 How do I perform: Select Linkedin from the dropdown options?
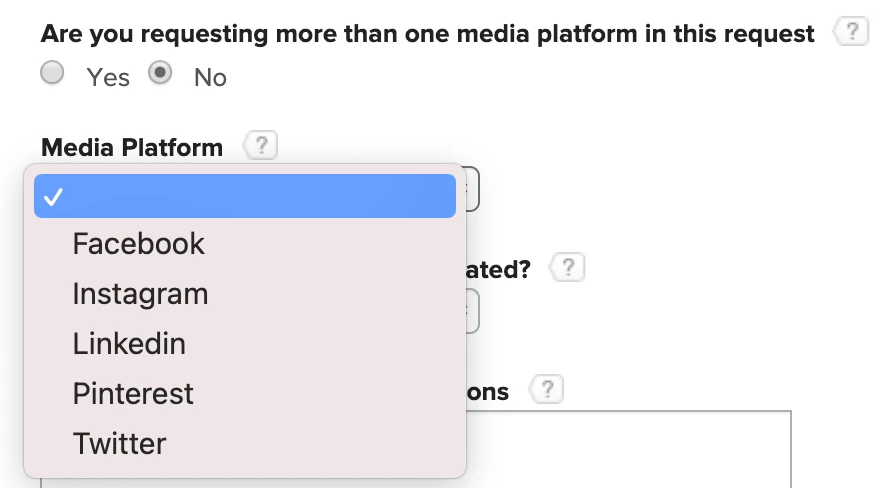point(245,344)
